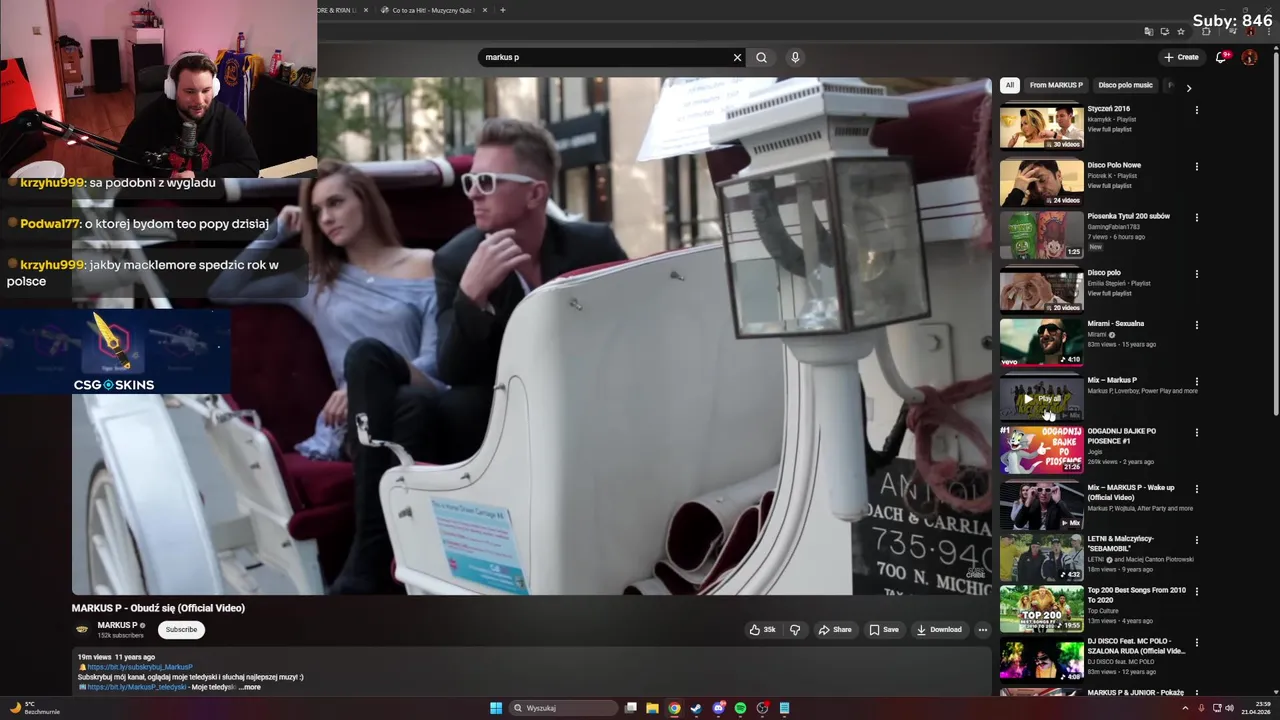This screenshot has height=720, width=1280.
Task: Download the video
Action: [939, 630]
